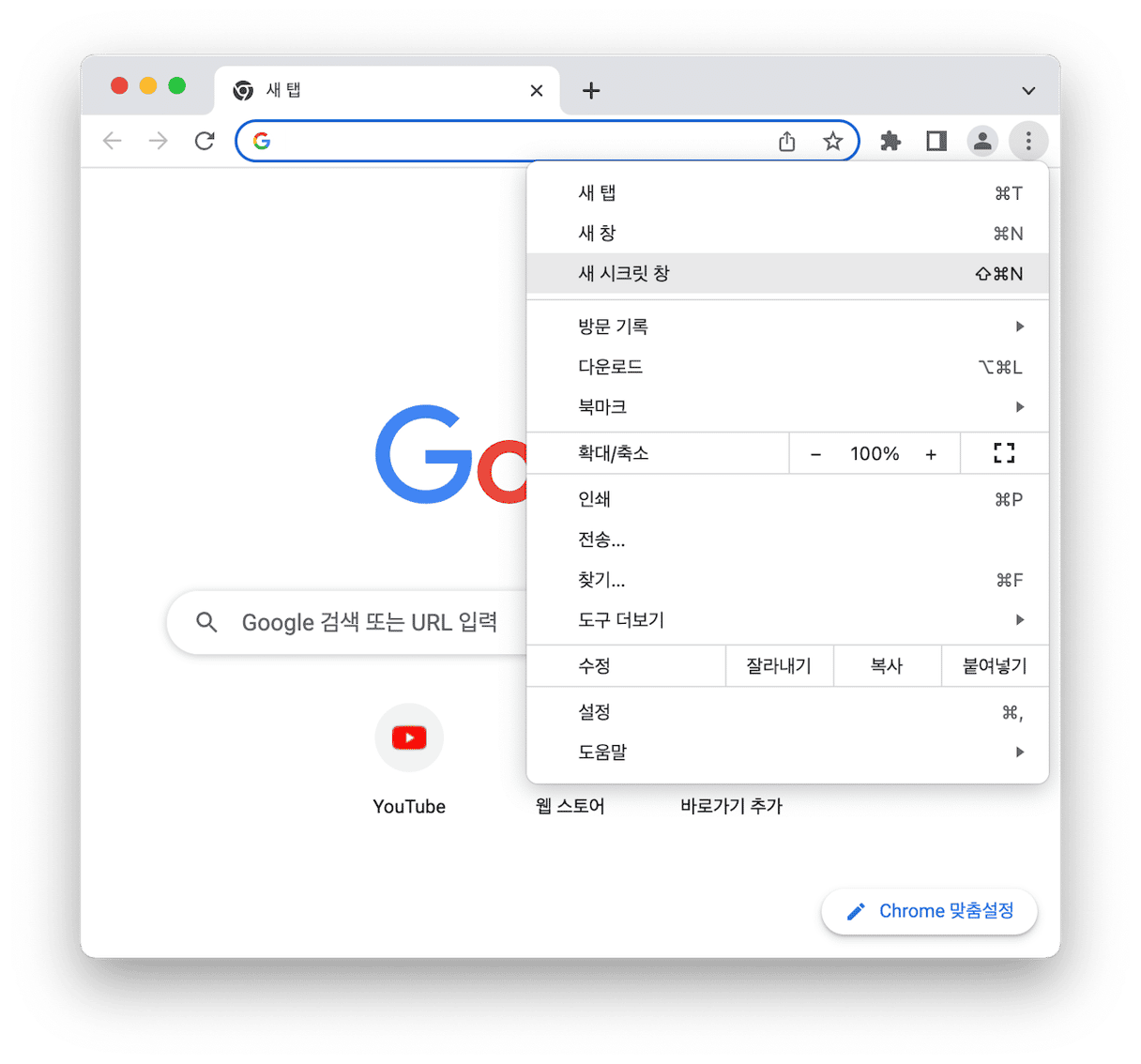Open the profile avatar icon

point(981,141)
